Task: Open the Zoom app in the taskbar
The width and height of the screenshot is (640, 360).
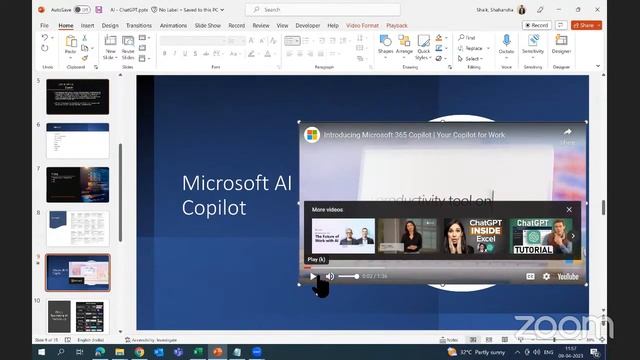Action: click(x=257, y=352)
